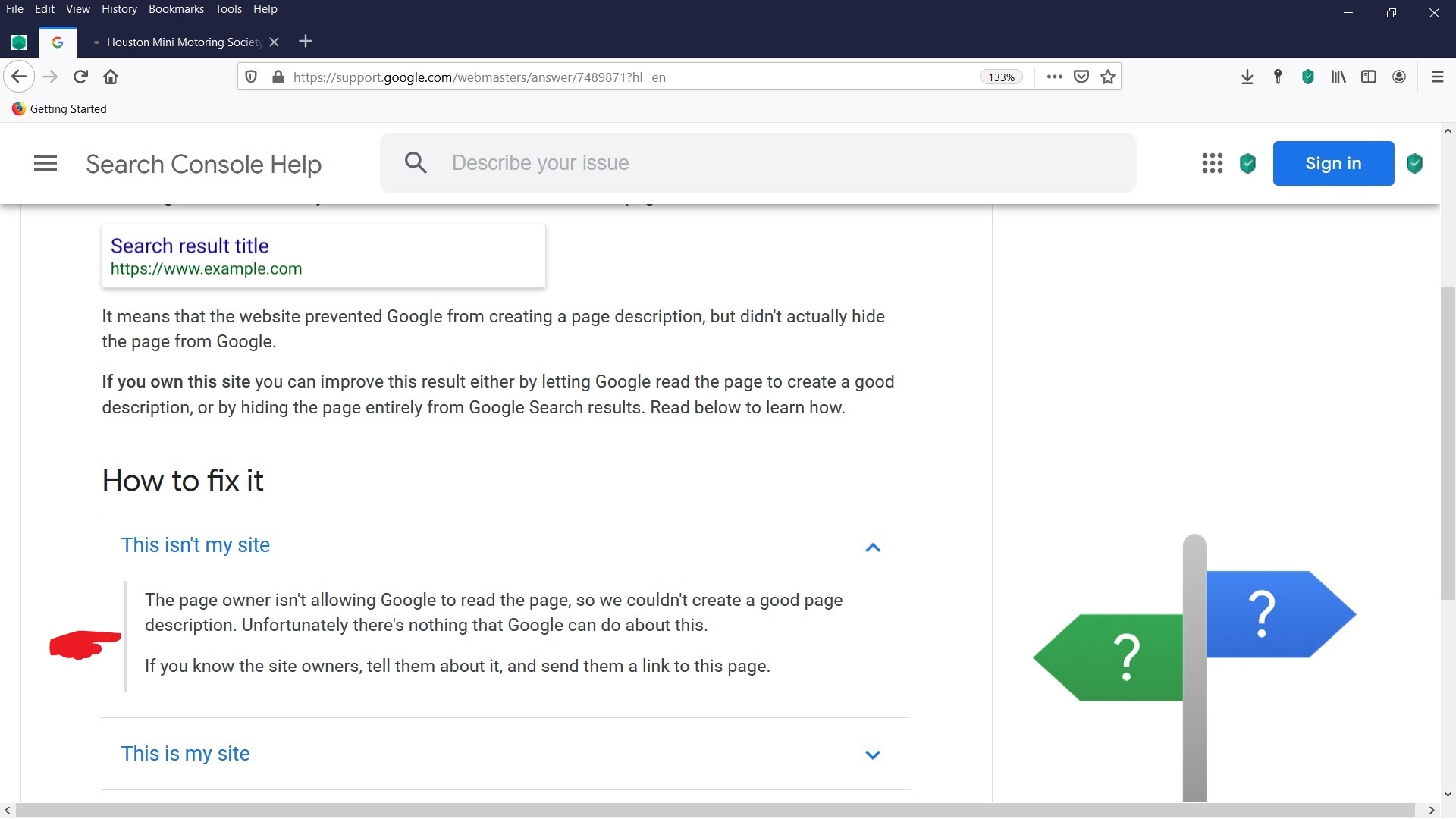Open the Firefox home page

click(111, 77)
